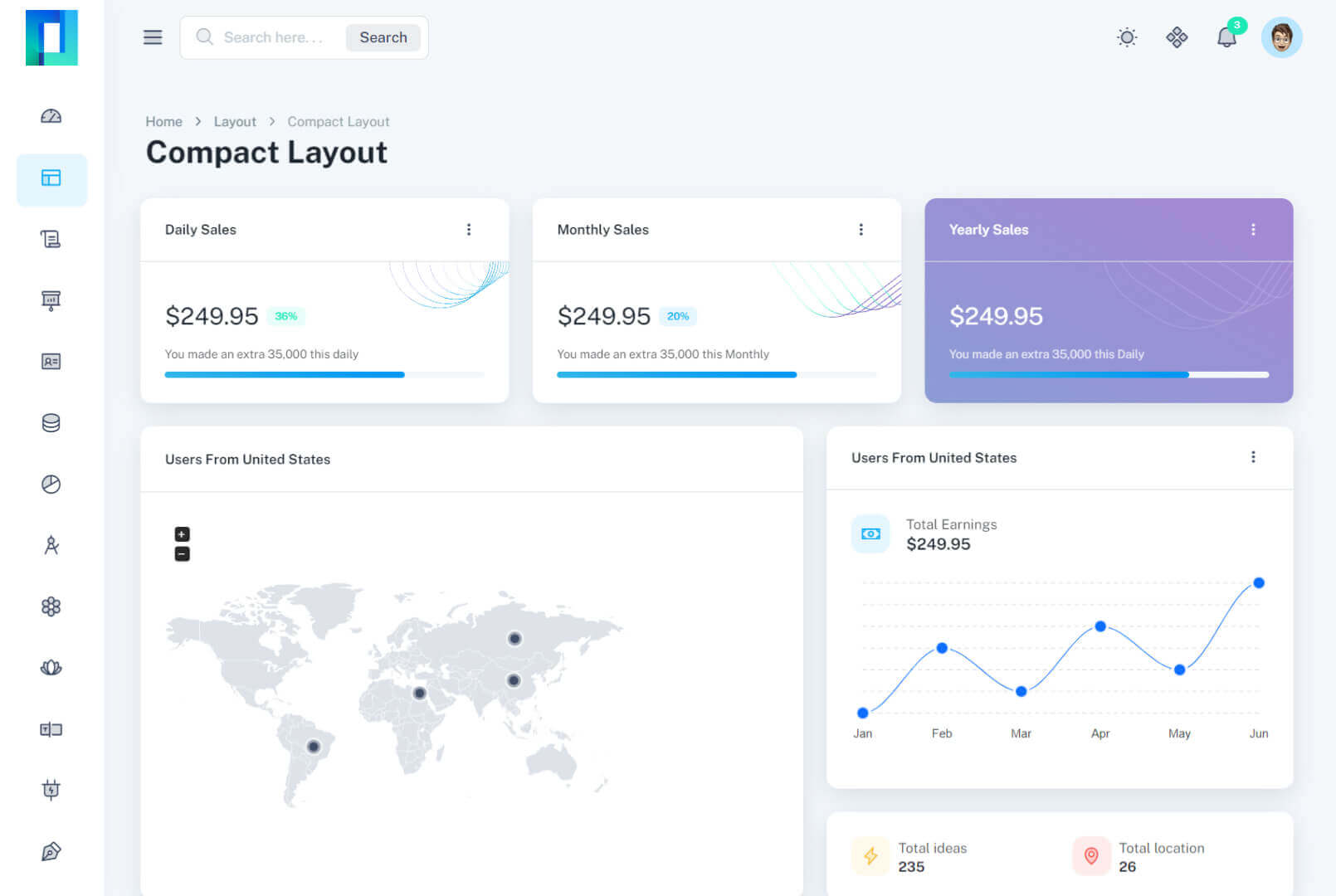Click the diamond apps icon in header
Image resolution: width=1336 pixels, height=896 pixels.
tap(1177, 37)
